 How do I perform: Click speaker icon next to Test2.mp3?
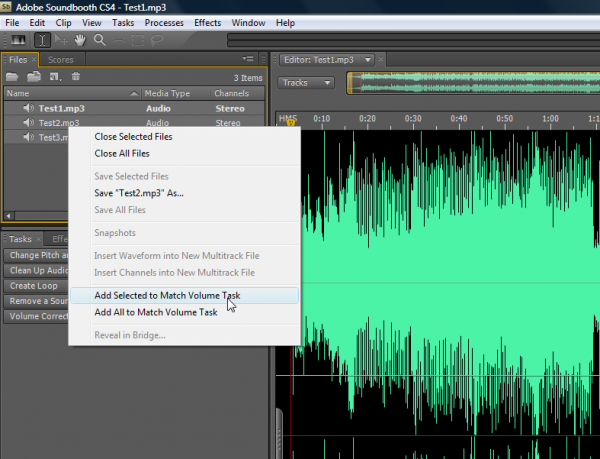tap(28, 122)
